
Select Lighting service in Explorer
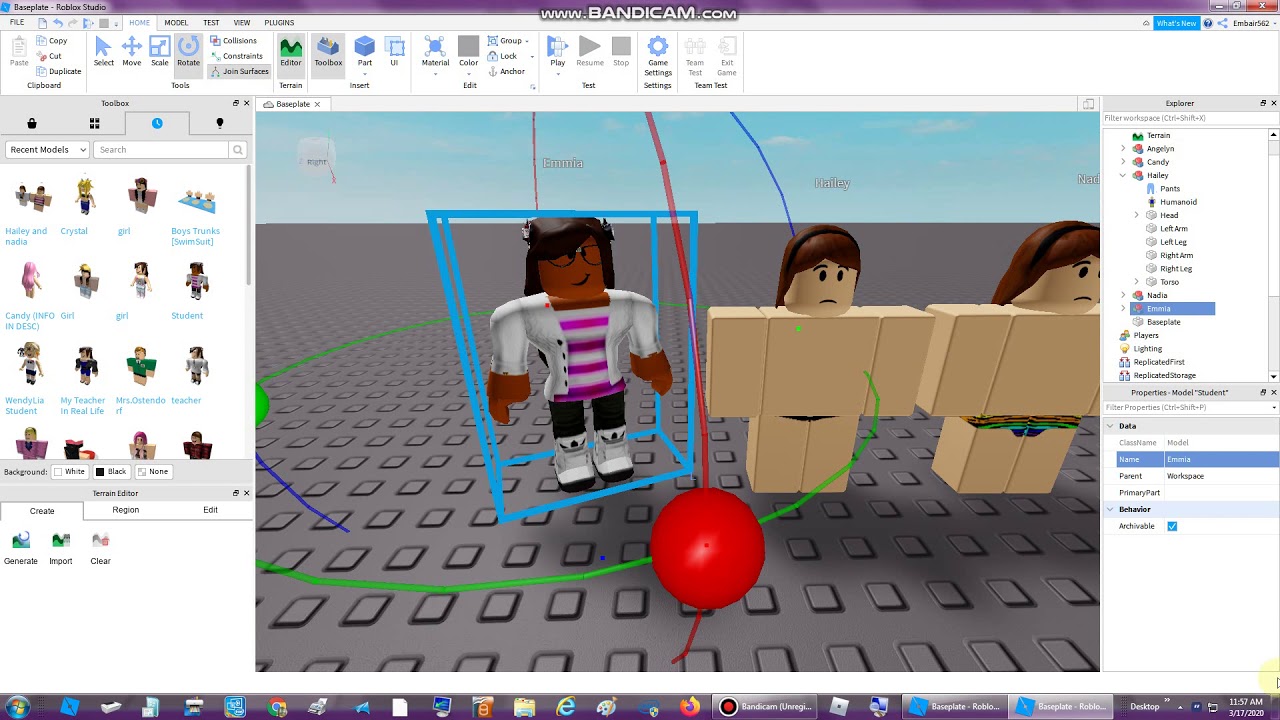tap(1147, 349)
